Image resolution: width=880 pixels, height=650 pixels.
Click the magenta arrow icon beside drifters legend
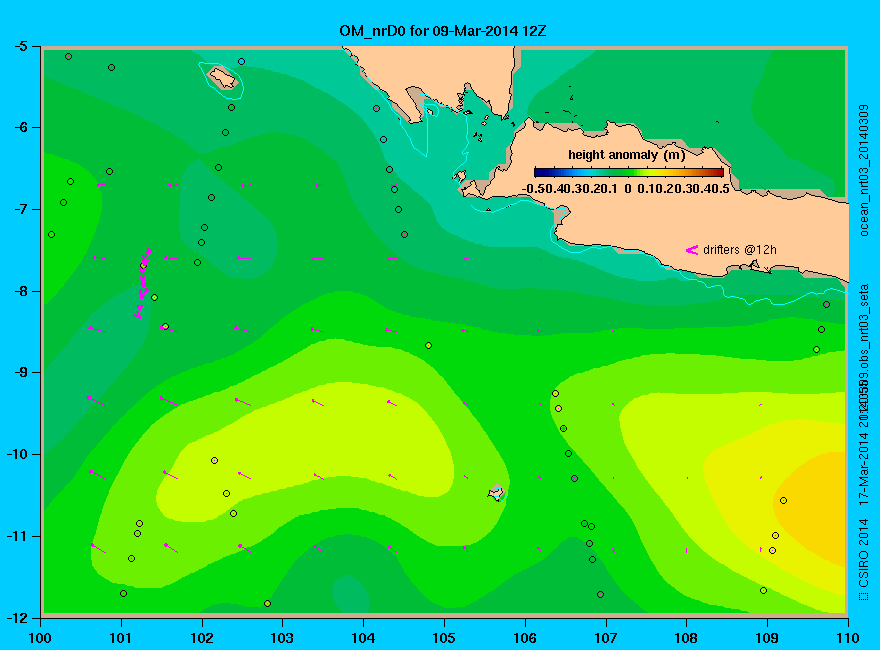[692, 250]
